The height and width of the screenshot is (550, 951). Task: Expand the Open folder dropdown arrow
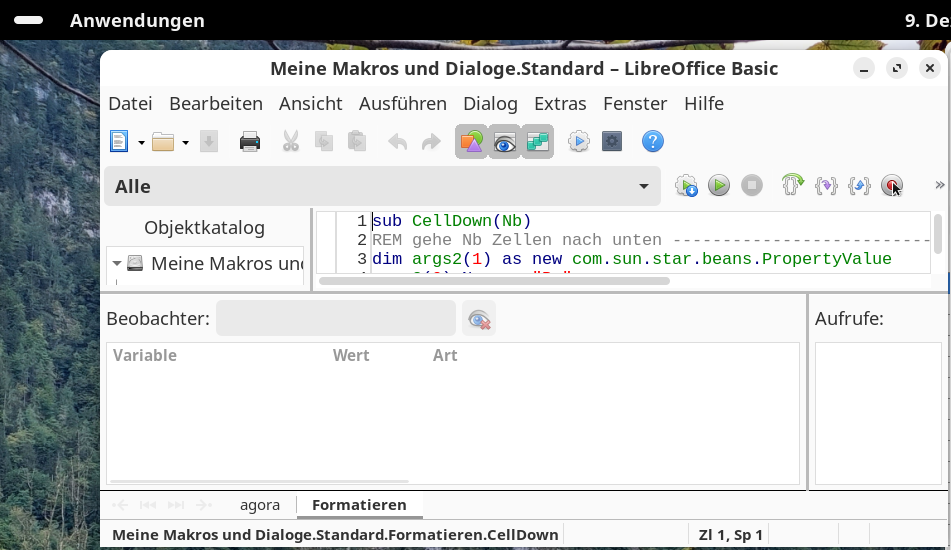[186, 143]
